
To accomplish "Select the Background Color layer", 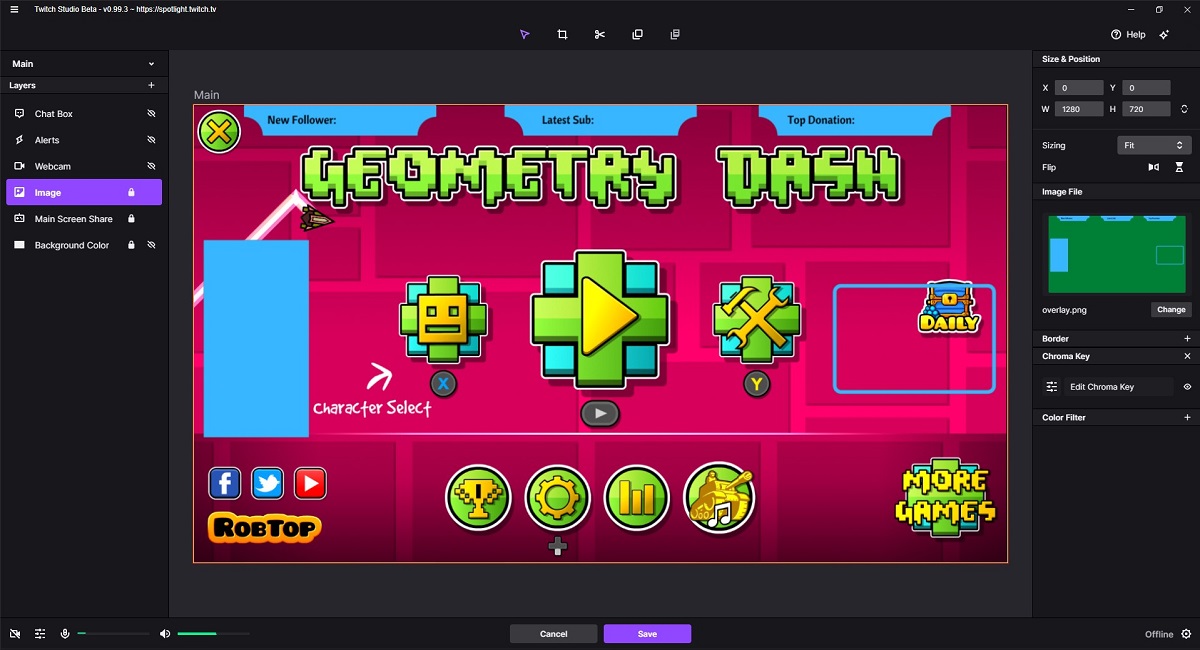I will pyautogui.click(x=84, y=245).
